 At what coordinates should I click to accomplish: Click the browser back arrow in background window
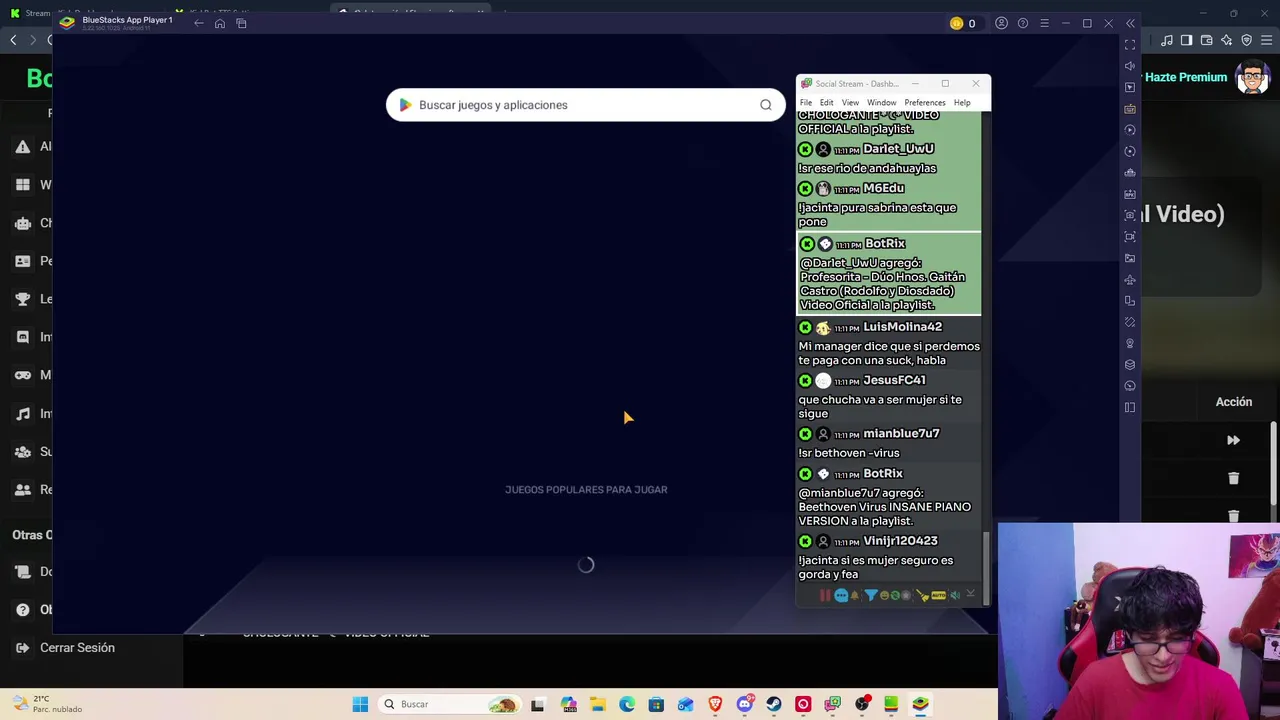(13, 40)
